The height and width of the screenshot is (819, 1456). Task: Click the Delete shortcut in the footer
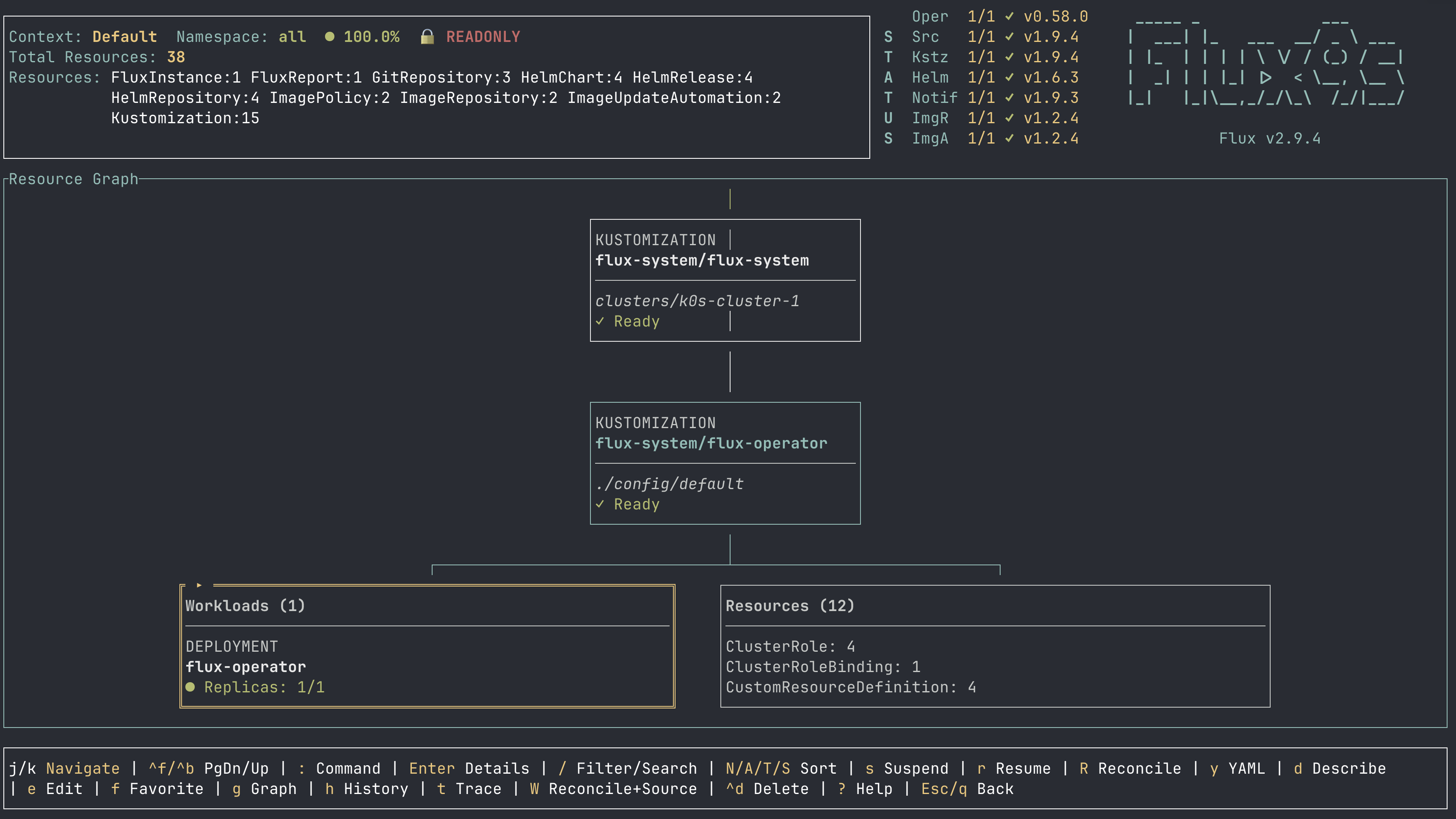[767, 789]
